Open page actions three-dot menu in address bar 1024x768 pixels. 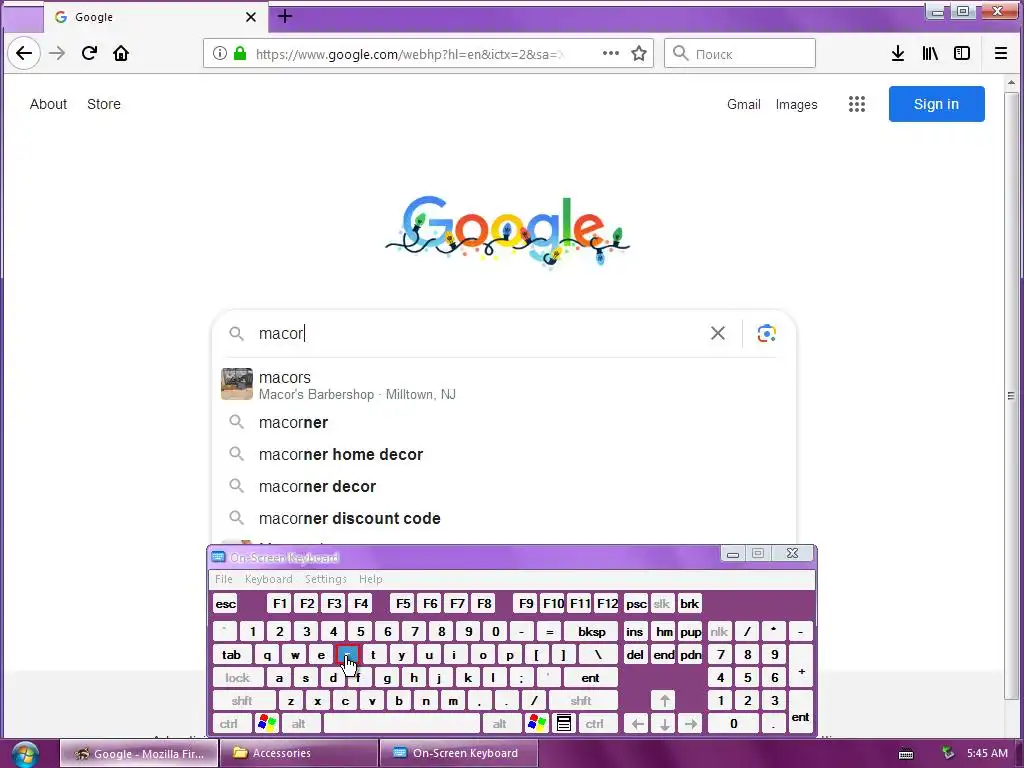[x=611, y=54]
